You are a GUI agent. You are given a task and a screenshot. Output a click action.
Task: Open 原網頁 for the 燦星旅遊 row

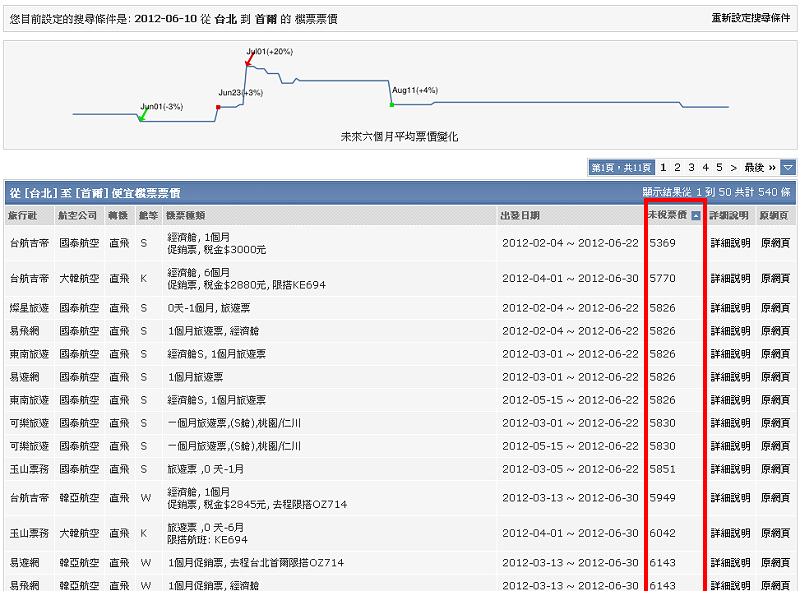(775, 308)
